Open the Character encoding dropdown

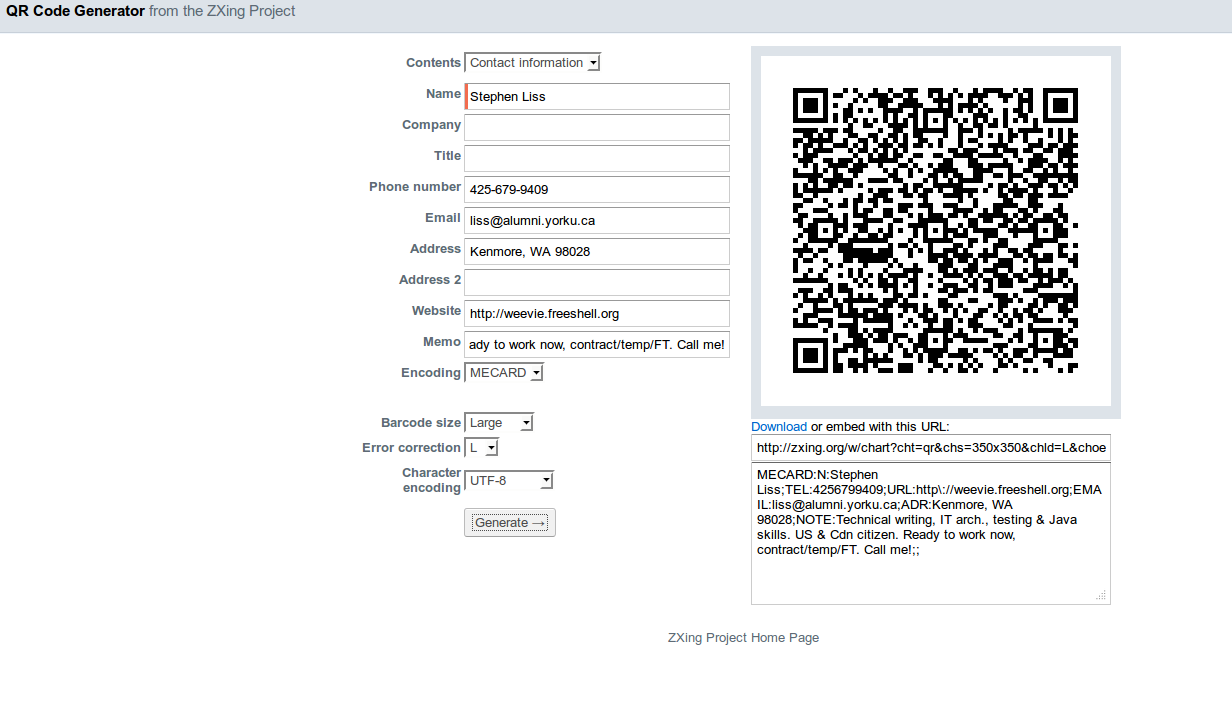509,480
